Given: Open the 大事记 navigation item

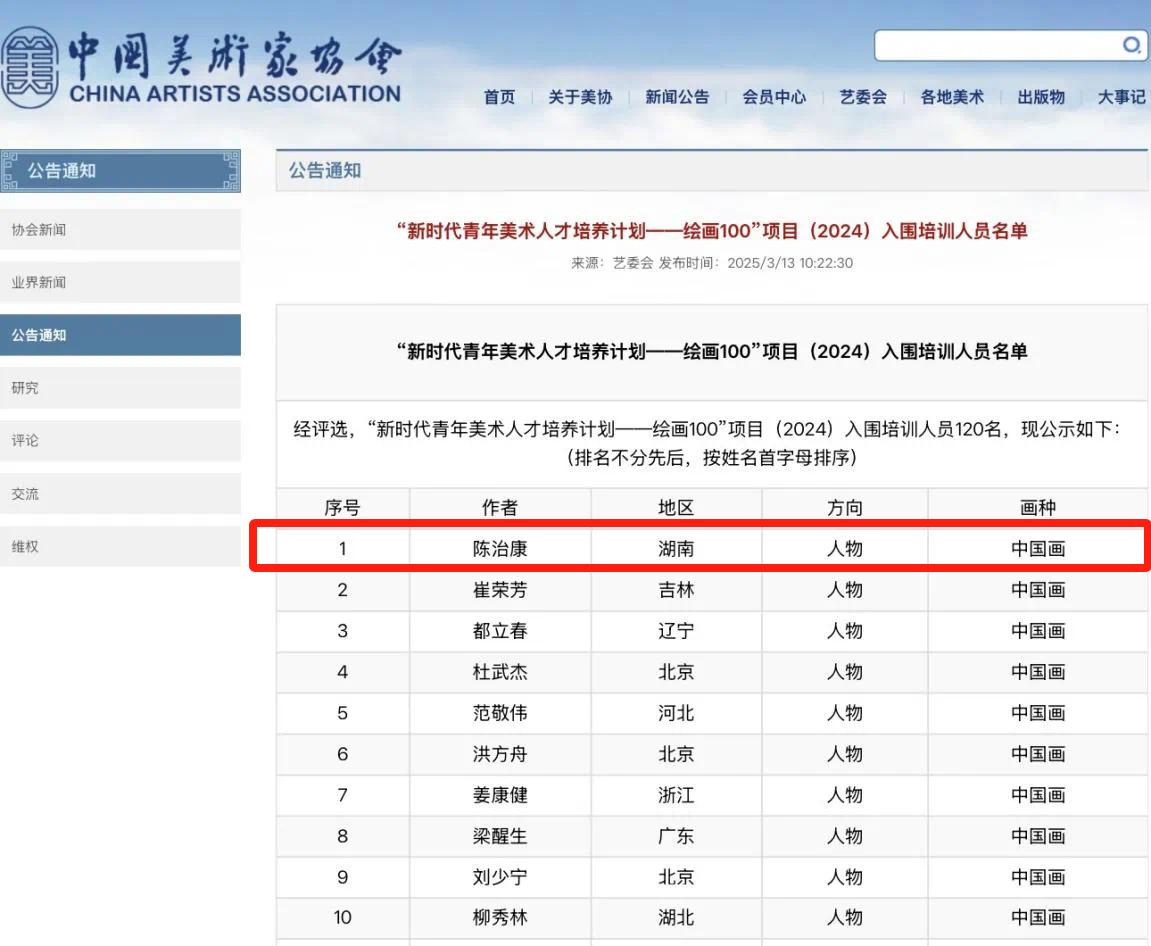Looking at the screenshot, I should pyautogui.click(x=1121, y=97).
